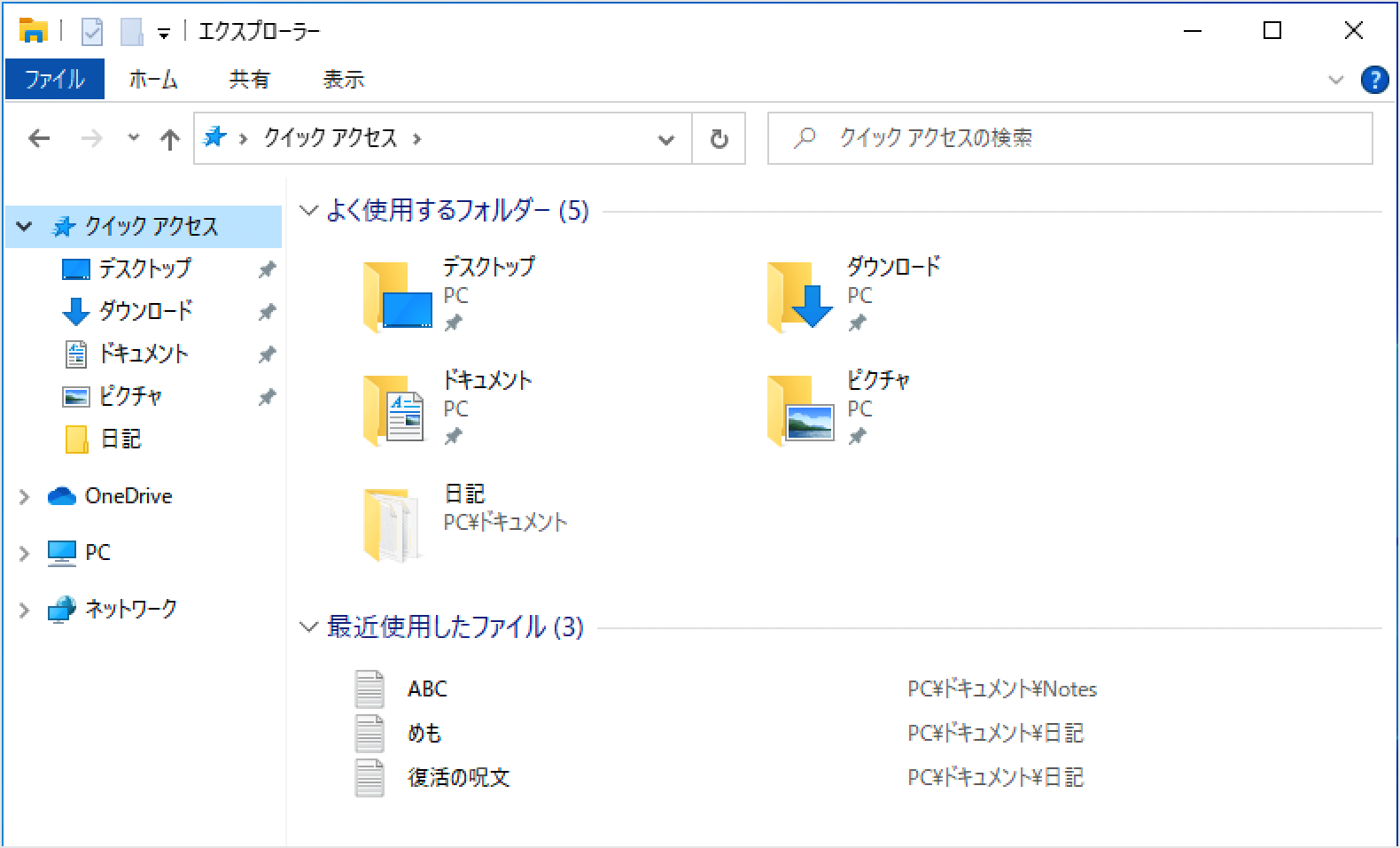The image size is (1400, 848).
Task: Click the pin icon beside sidebar デスクトップ
Action: [x=267, y=269]
